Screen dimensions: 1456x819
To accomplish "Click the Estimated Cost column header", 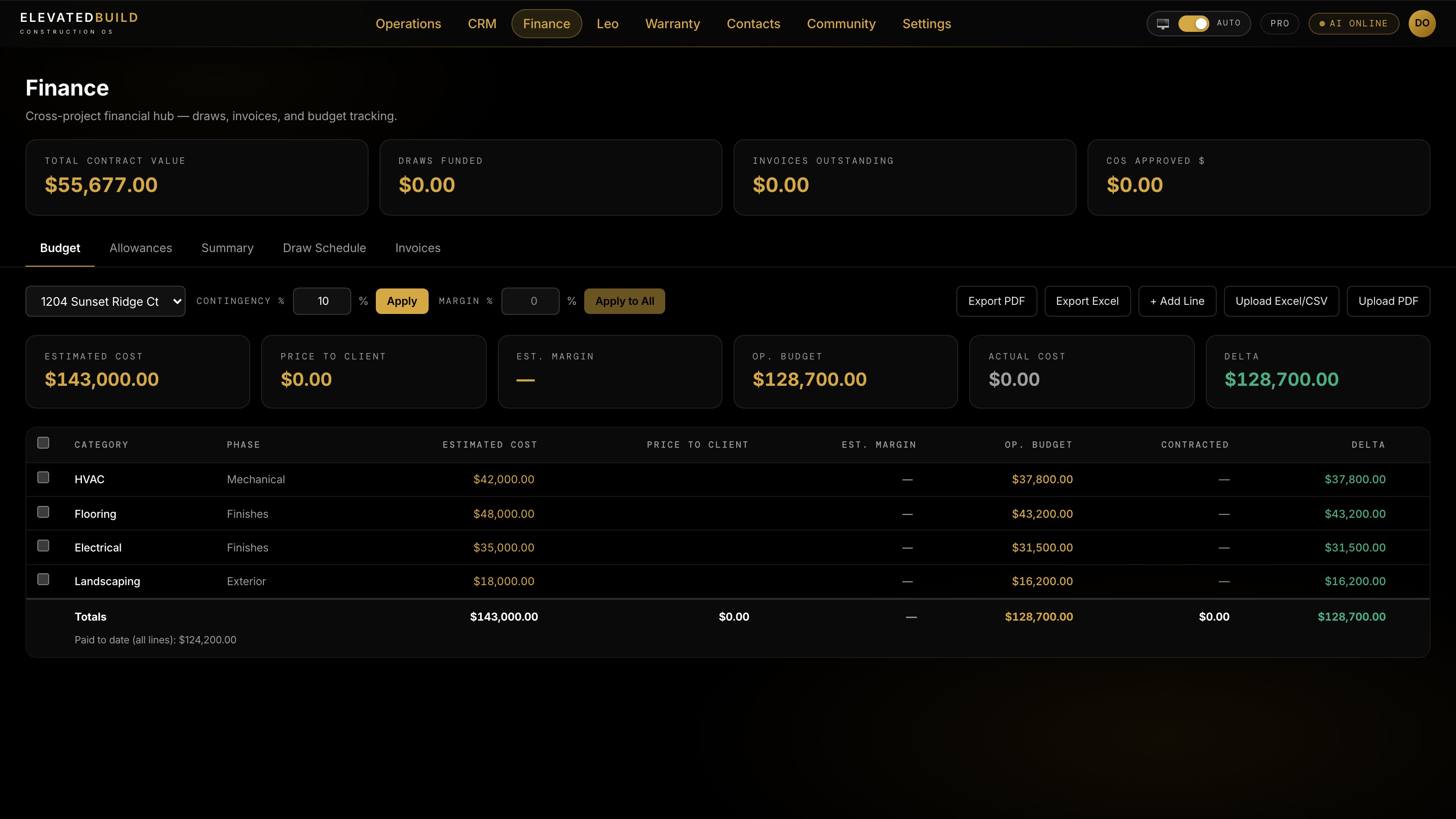I will [x=490, y=445].
